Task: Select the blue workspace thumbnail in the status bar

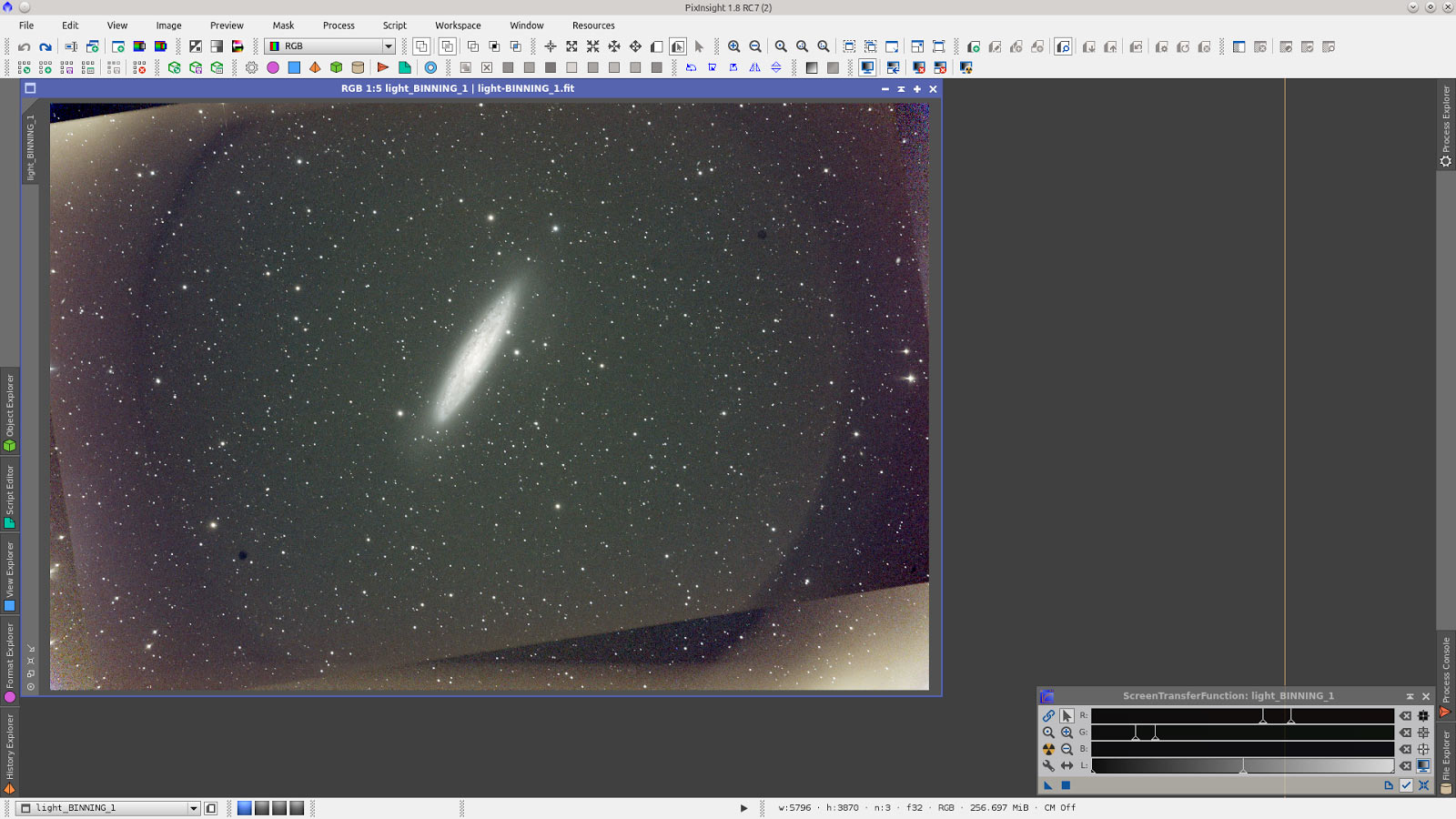Action: (x=243, y=807)
